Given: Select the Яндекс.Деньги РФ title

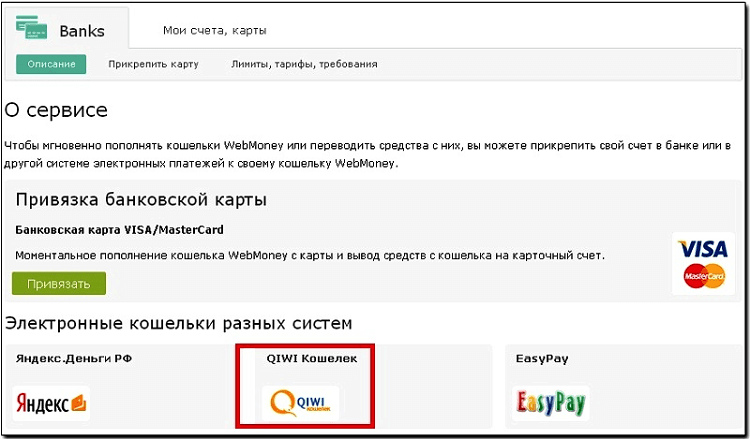Looking at the screenshot, I should tap(74, 359).
